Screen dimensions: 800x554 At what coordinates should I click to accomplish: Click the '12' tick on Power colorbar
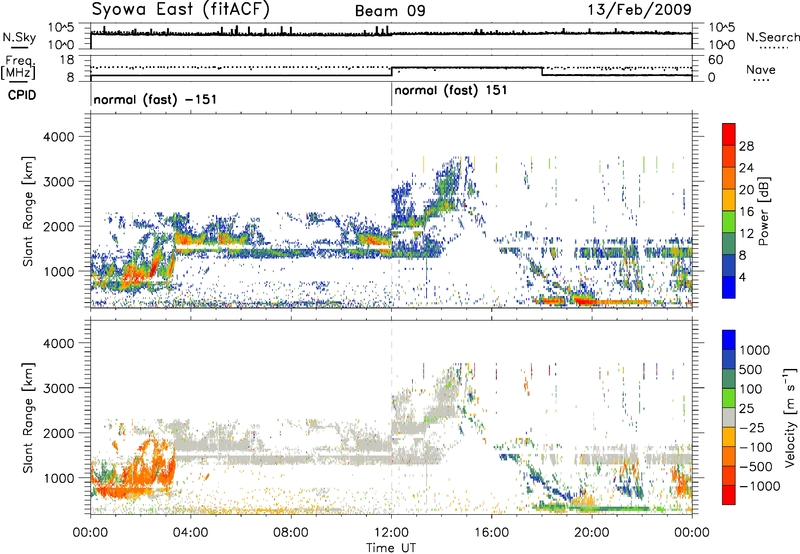click(746, 234)
